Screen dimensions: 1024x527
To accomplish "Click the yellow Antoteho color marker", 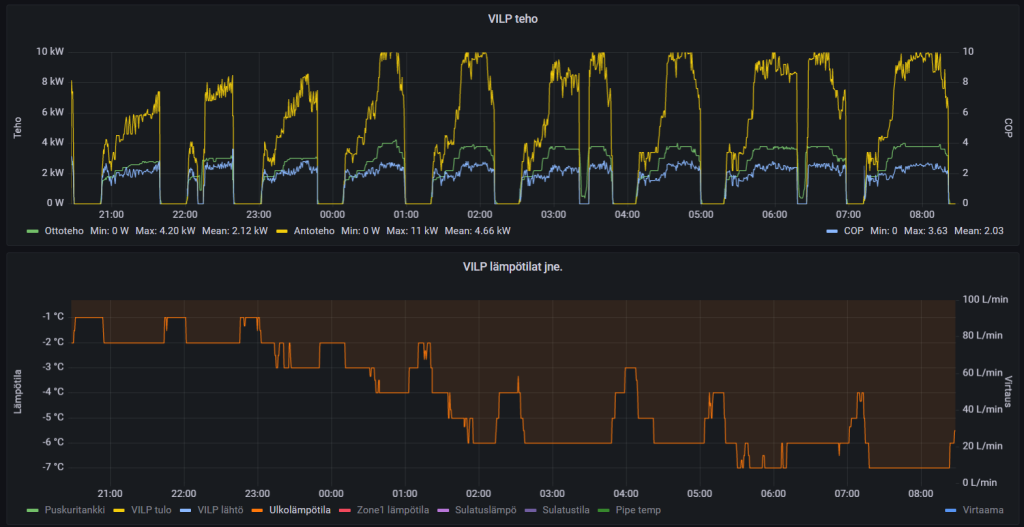I will [281, 230].
